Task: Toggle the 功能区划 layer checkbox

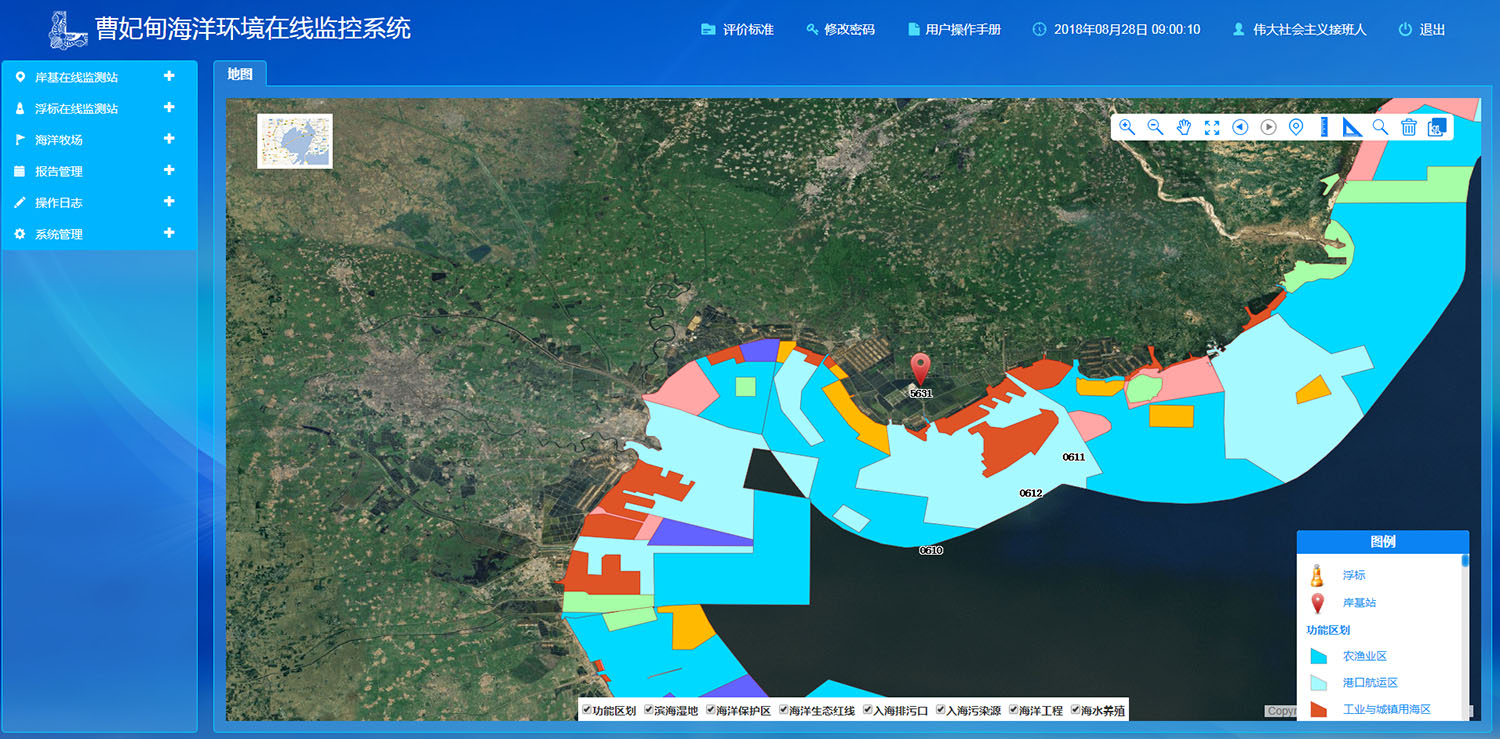Action: [x=587, y=710]
